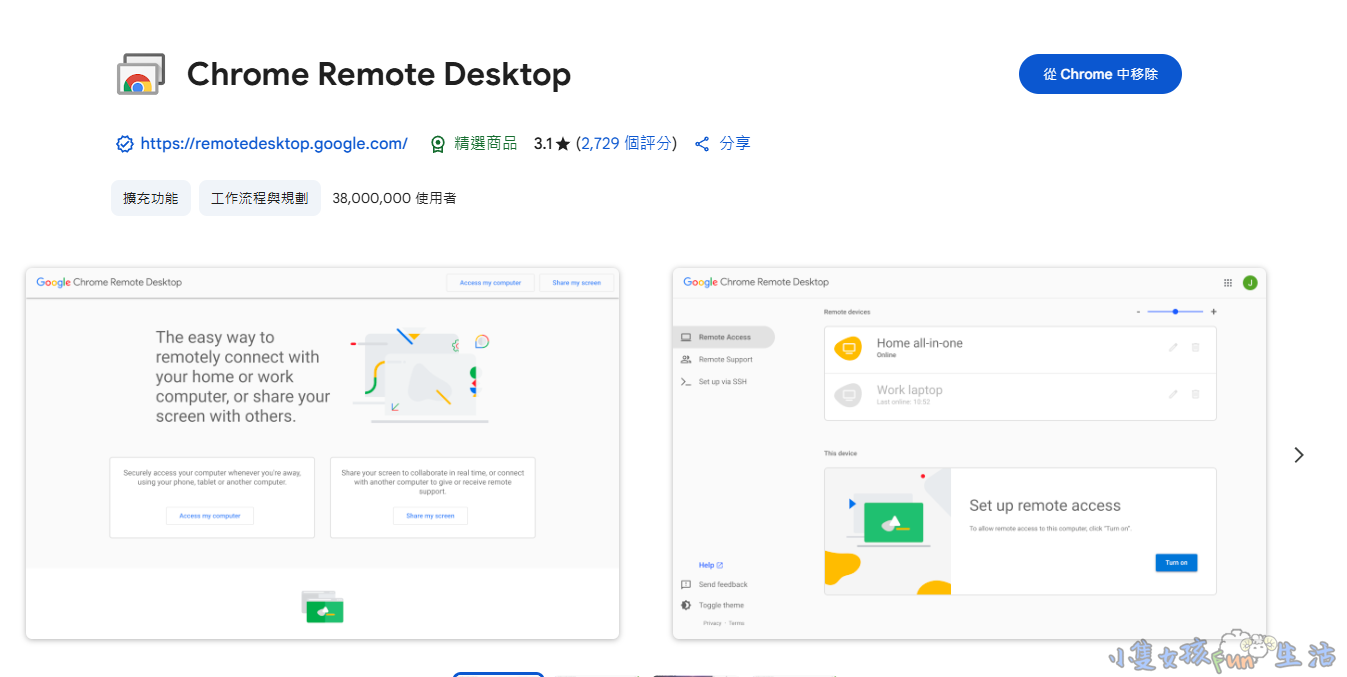Click the share icon next to 分享
This screenshot has height=677, width=1347.
[x=702, y=144]
